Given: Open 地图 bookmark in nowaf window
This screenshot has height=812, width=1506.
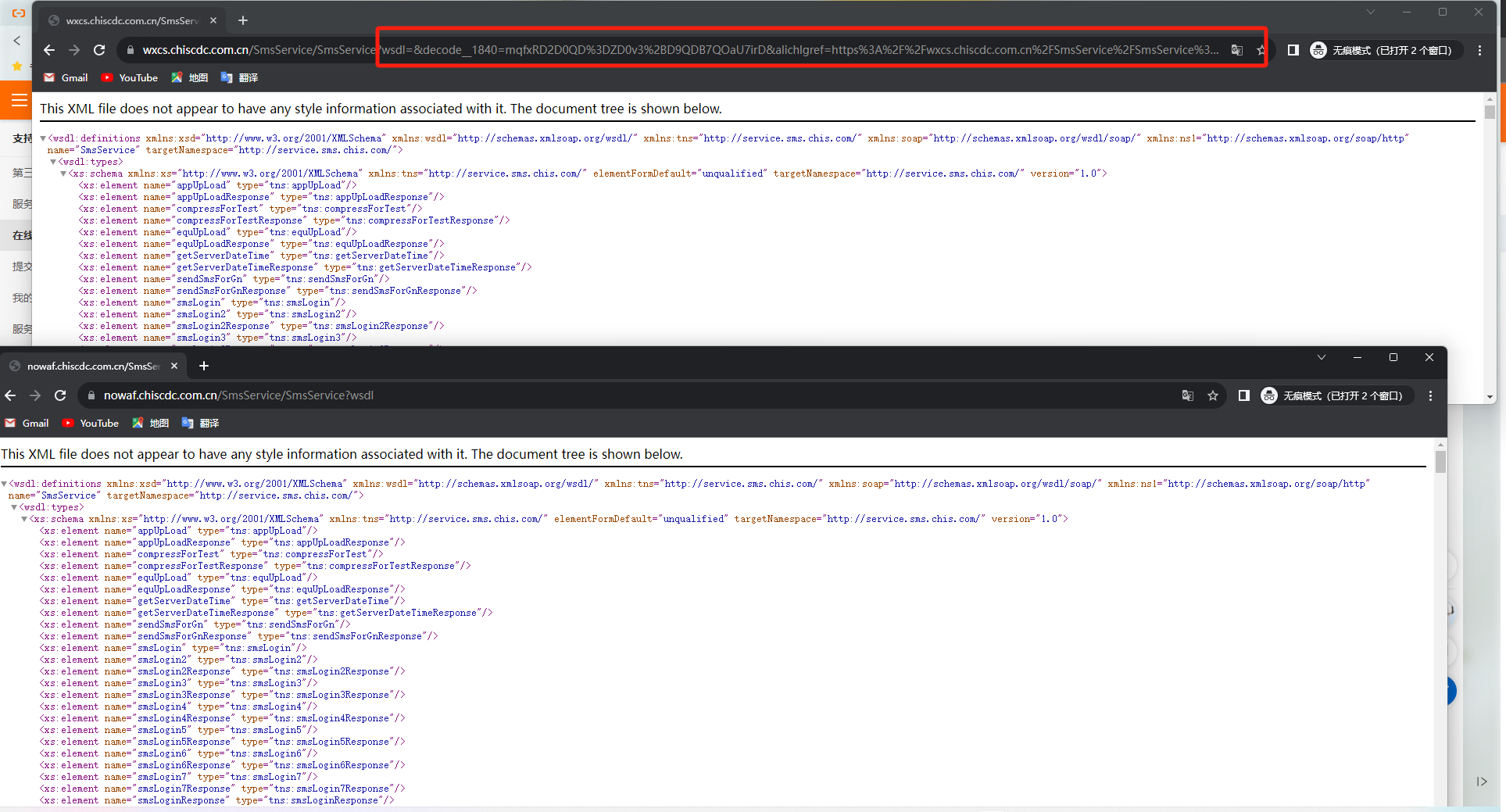Looking at the screenshot, I should (151, 423).
